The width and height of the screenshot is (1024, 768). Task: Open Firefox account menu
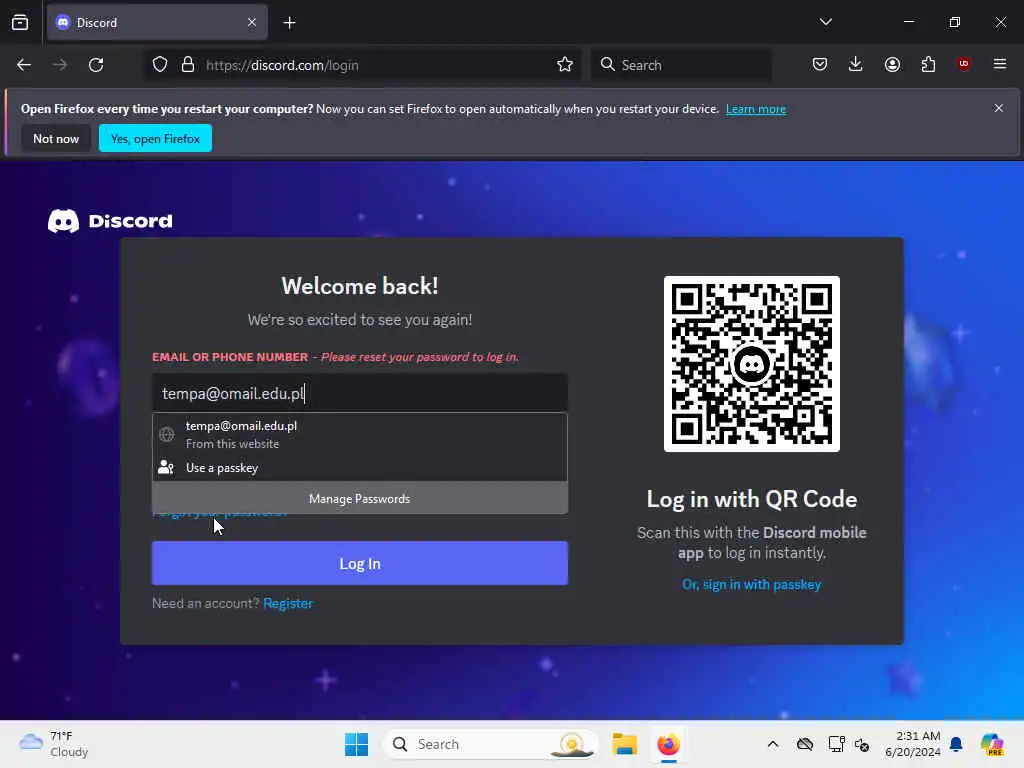[892, 64]
